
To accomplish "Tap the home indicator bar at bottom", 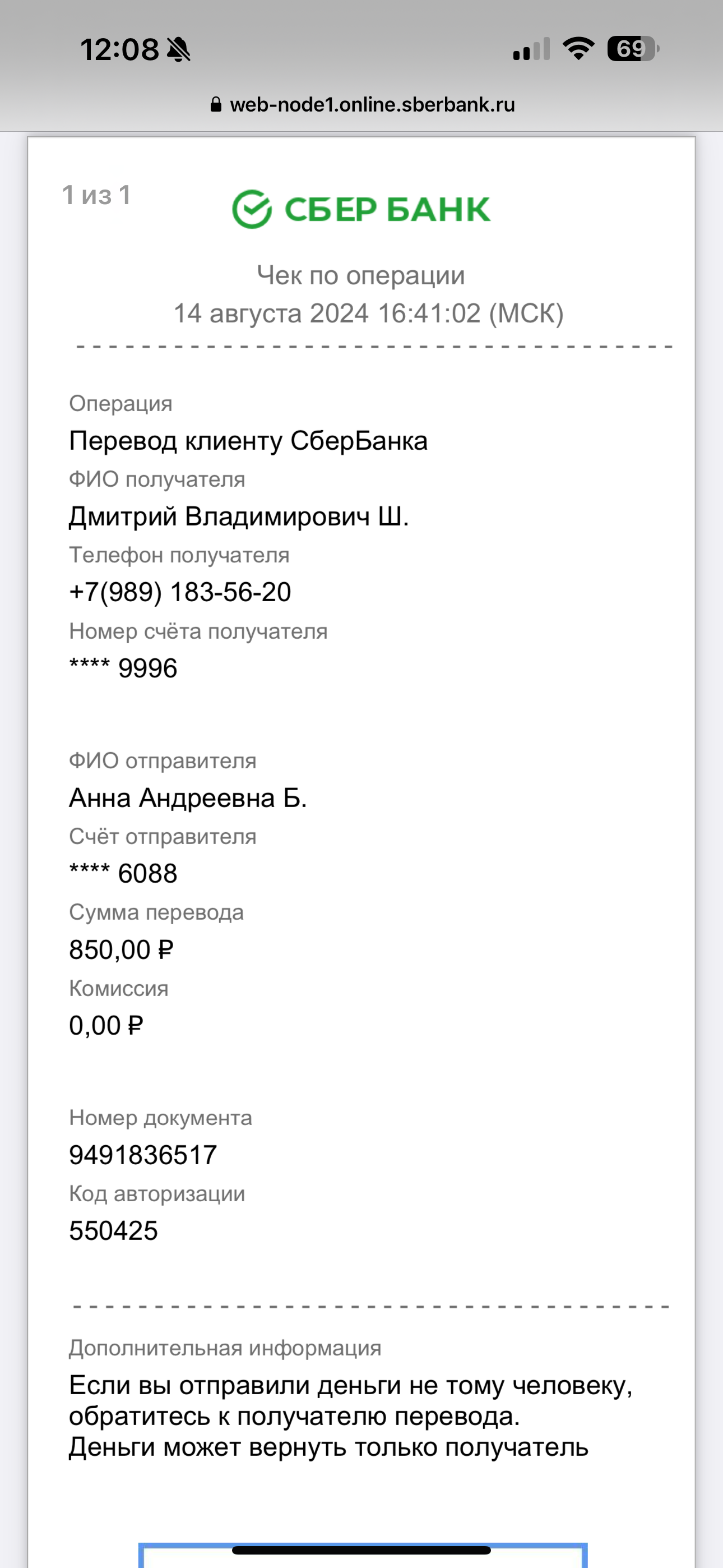I will [x=361, y=1549].
